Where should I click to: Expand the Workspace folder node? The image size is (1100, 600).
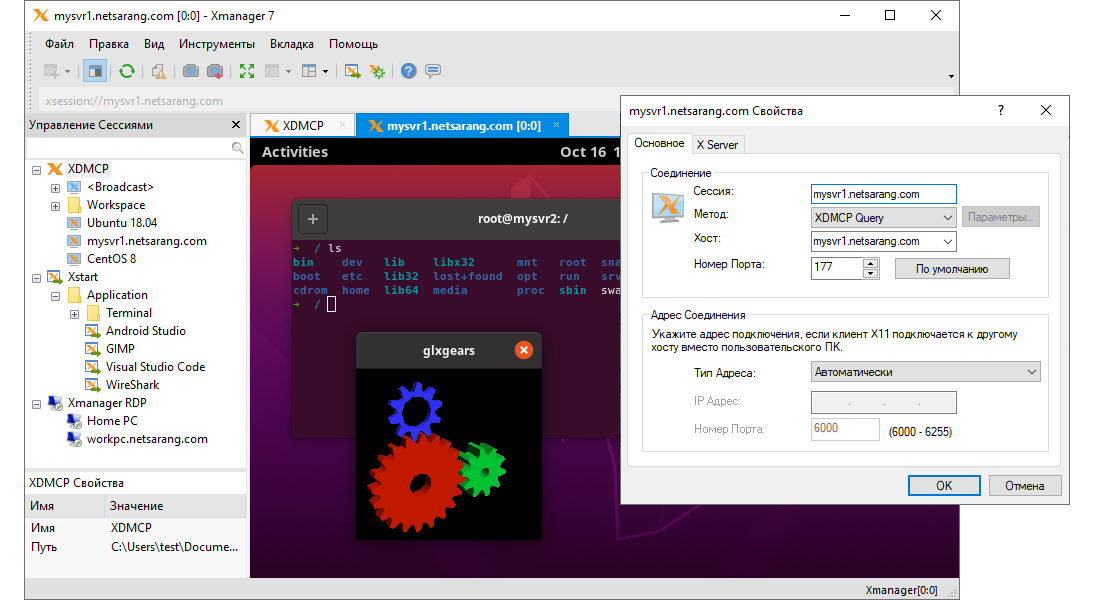[x=55, y=206]
